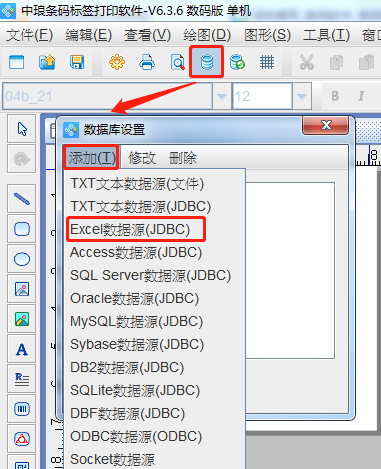
Task: Choose Sybase数据源(JDBC) entry
Action: tap(154, 344)
